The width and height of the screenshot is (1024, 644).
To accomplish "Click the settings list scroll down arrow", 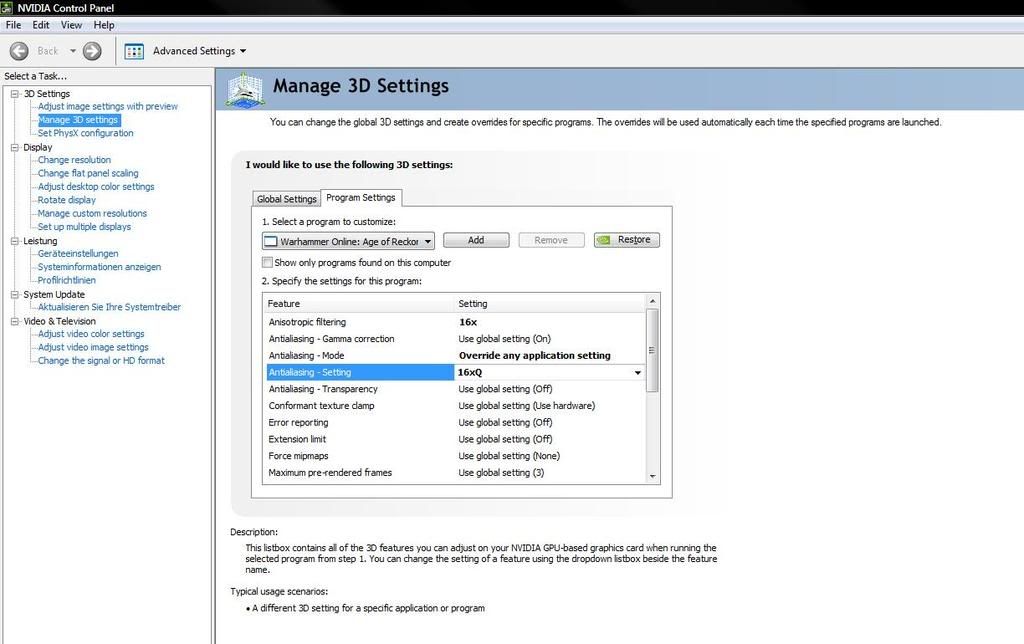I will pyautogui.click(x=652, y=476).
